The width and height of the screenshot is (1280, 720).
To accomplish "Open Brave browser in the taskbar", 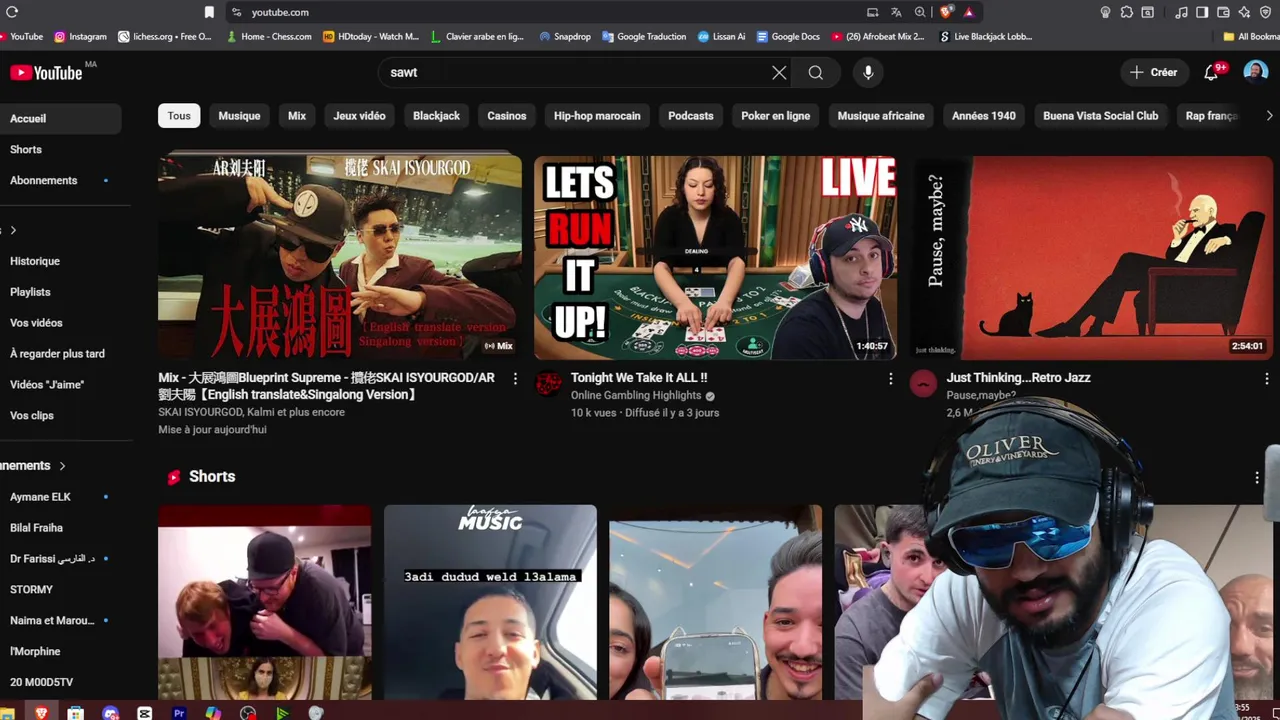I will (x=42, y=713).
